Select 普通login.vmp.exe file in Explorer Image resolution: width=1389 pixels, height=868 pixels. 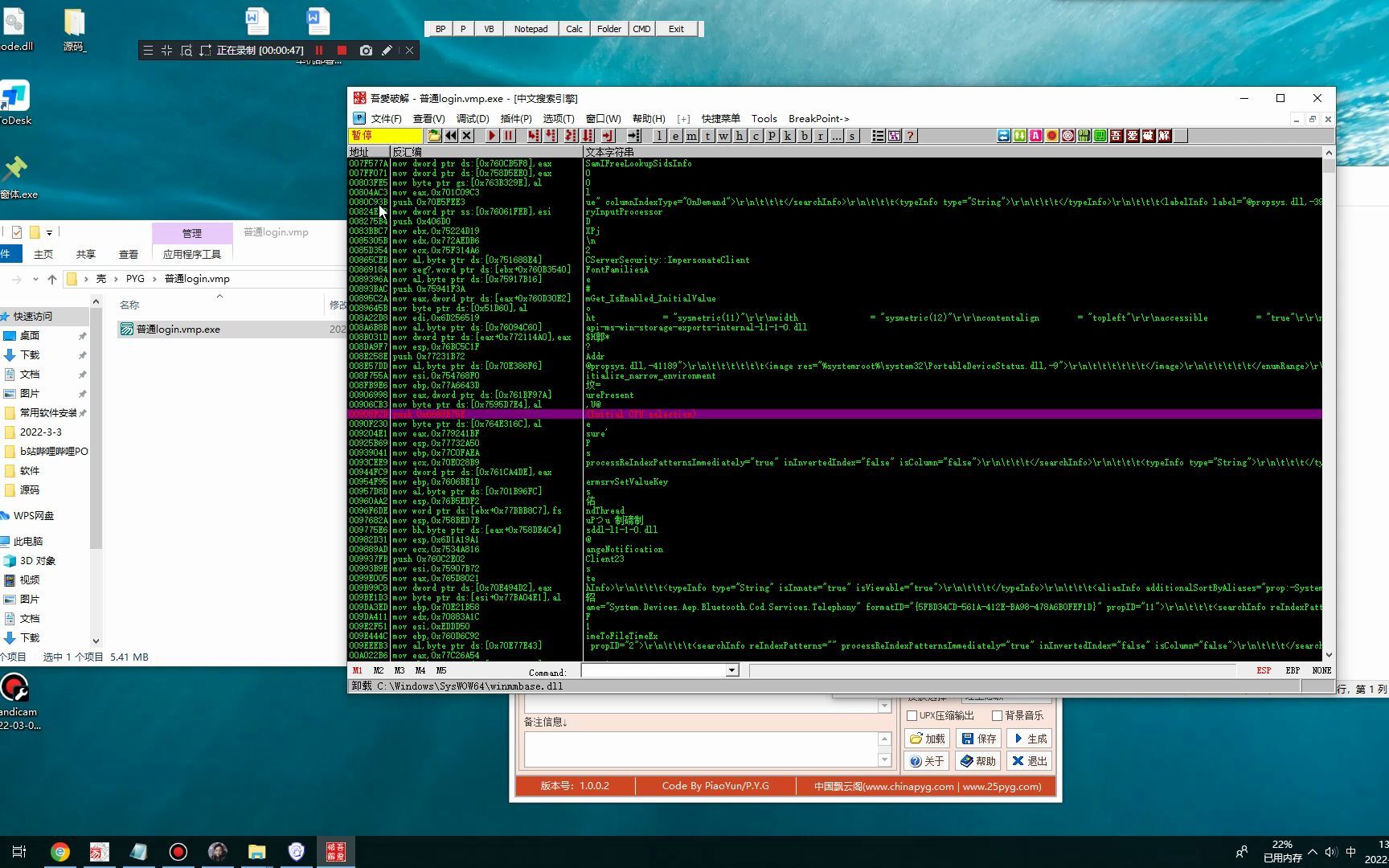pos(178,330)
